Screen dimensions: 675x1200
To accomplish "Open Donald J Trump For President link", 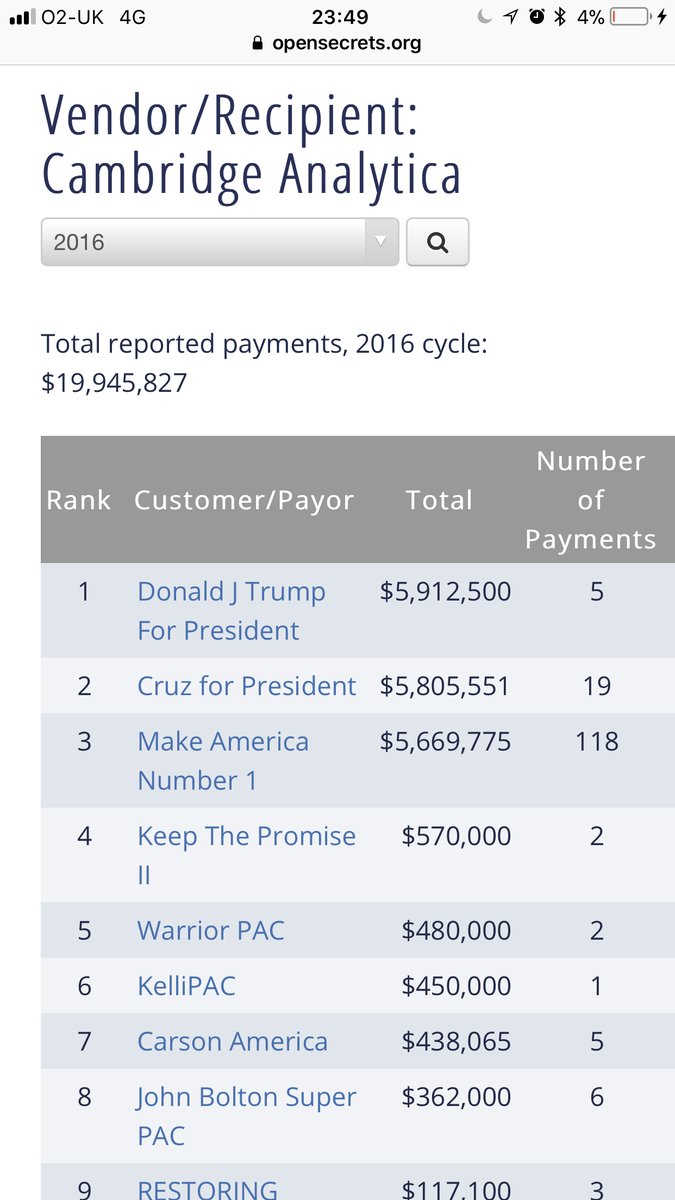I will point(231,611).
